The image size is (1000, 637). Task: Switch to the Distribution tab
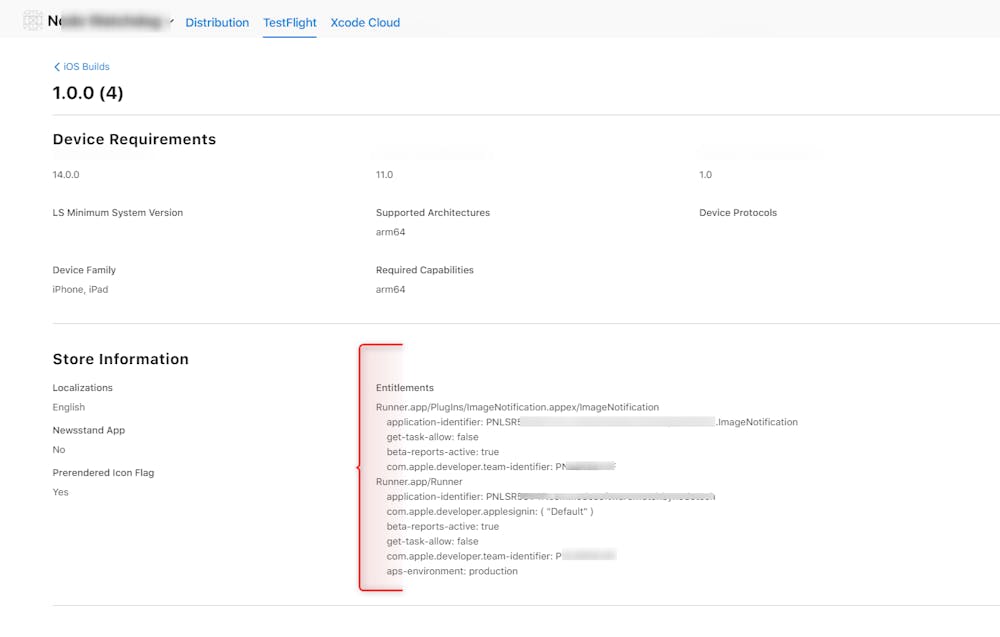click(217, 22)
